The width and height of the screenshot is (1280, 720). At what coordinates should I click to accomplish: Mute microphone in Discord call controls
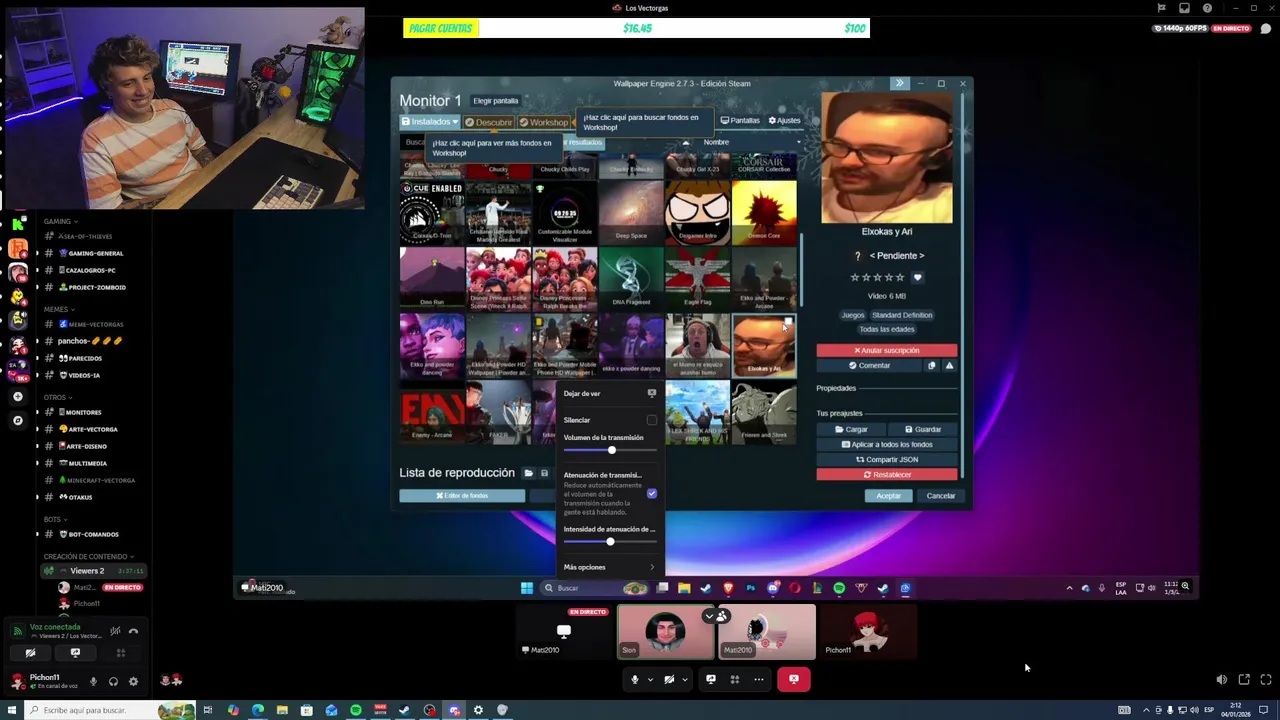pyautogui.click(x=634, y=679)
